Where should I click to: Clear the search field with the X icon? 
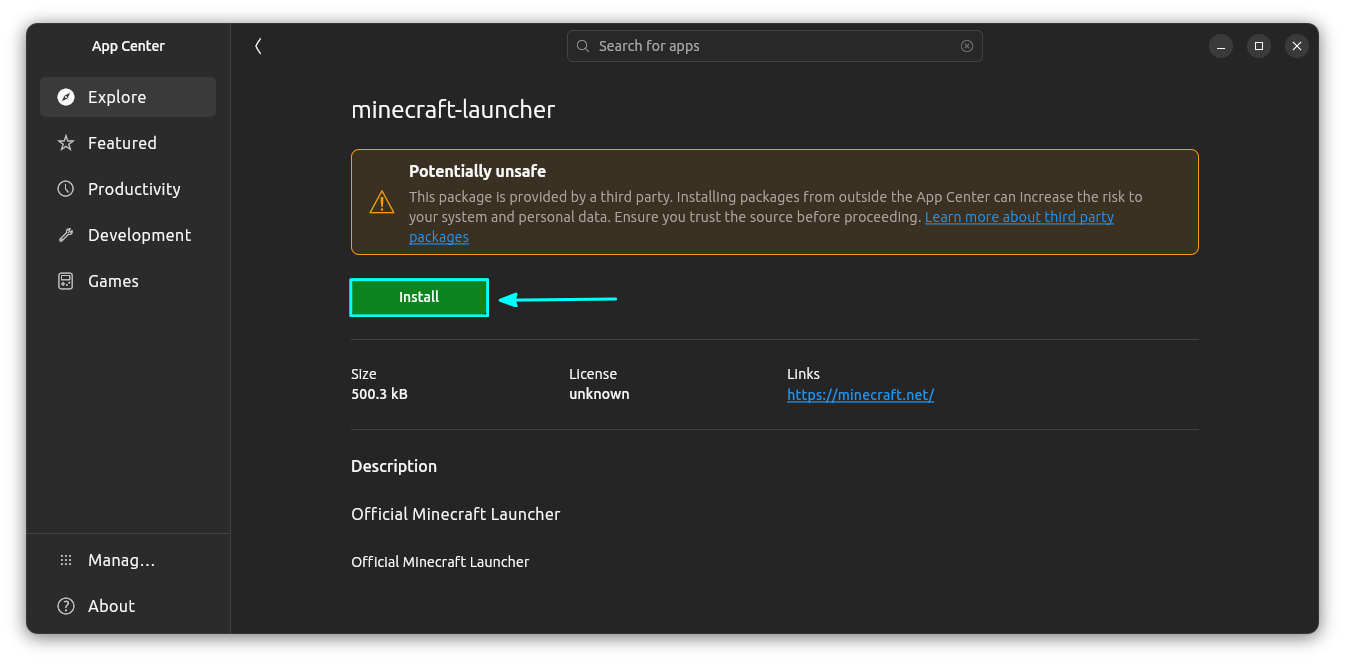click(x=967, y=46)
